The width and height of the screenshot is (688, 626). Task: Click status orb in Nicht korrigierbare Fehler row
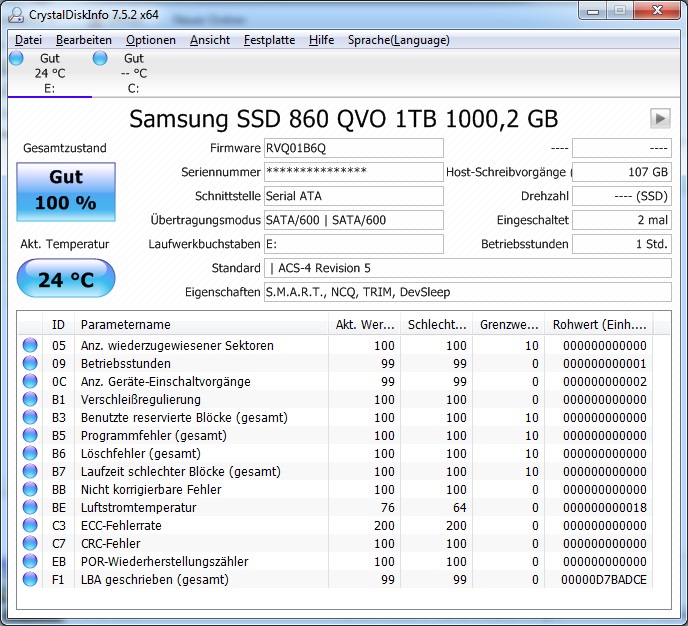30,489
